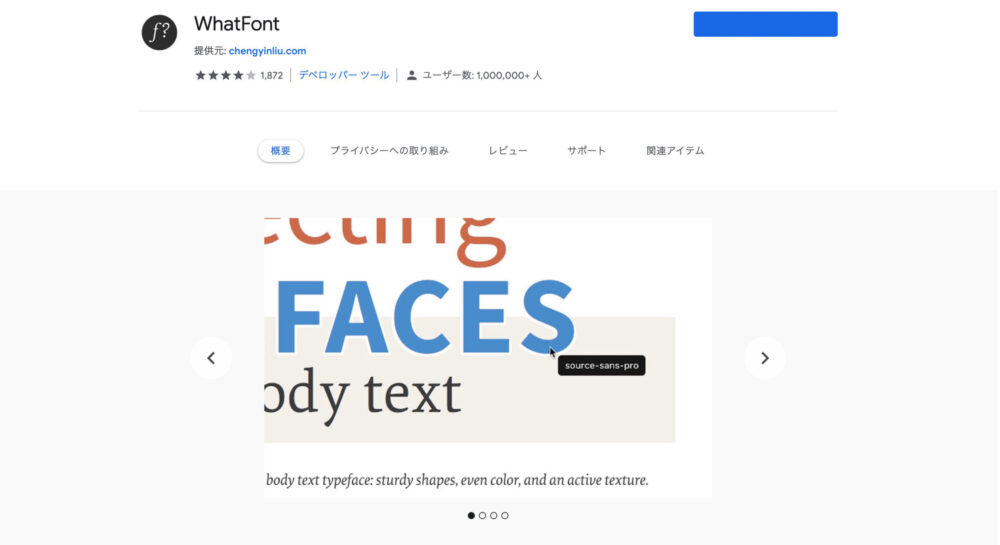The image size is (1000, 545).
Task: Select the first carousel dot
Action: tap(471, 516)
